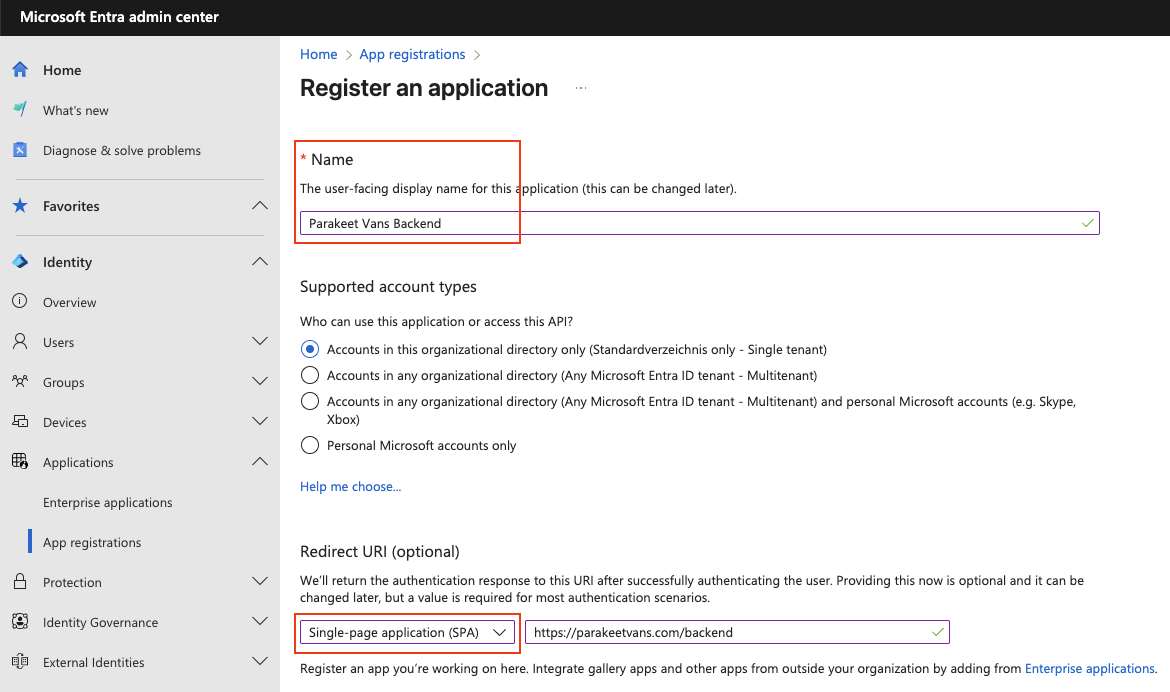
Task: Click the Applications grid icon
Action: point(20,461)
